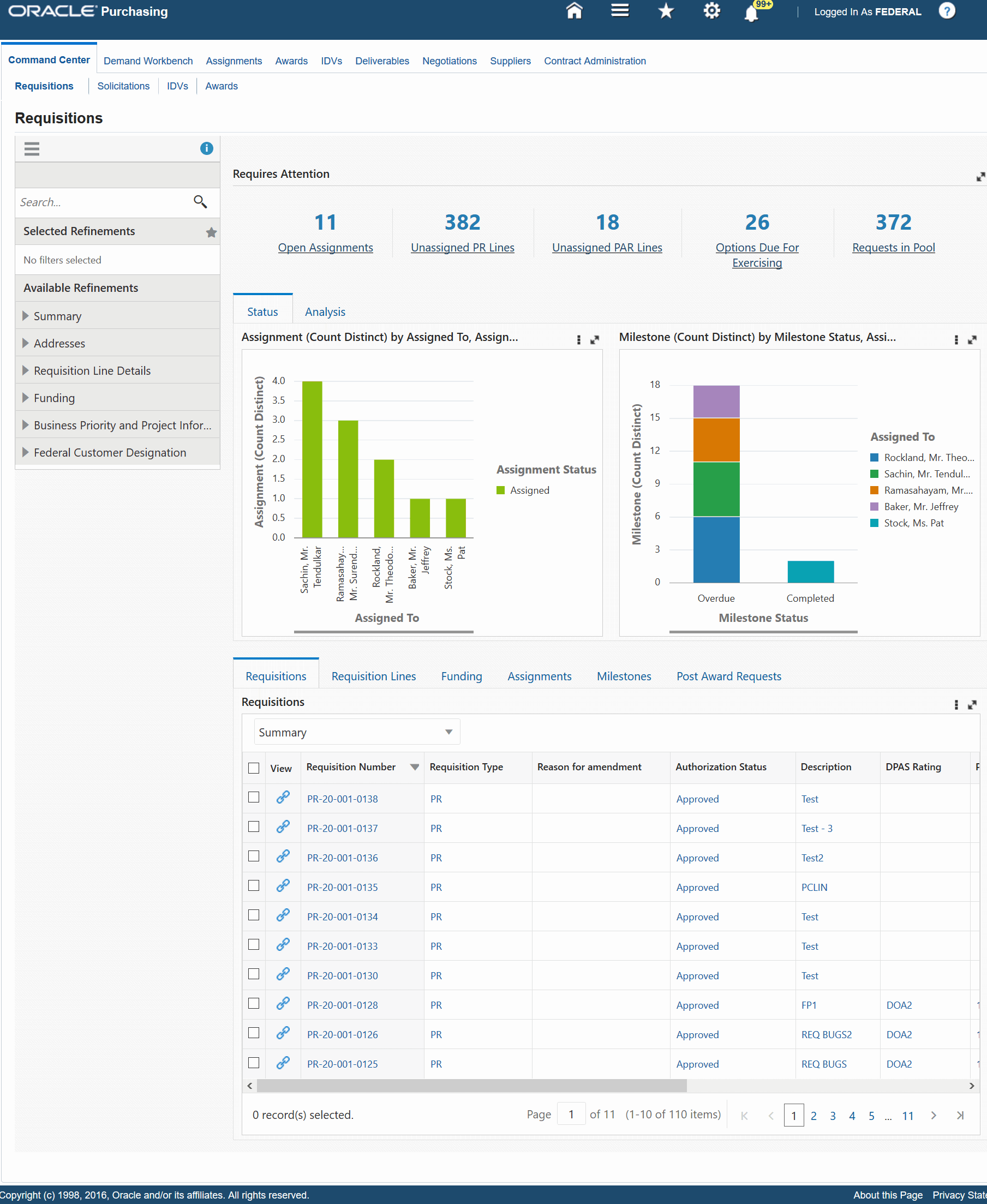This screenshot has height=1204, width=987.
Task: Open view link icon for PR-20-001-0135
Action: tap(283, 885)
